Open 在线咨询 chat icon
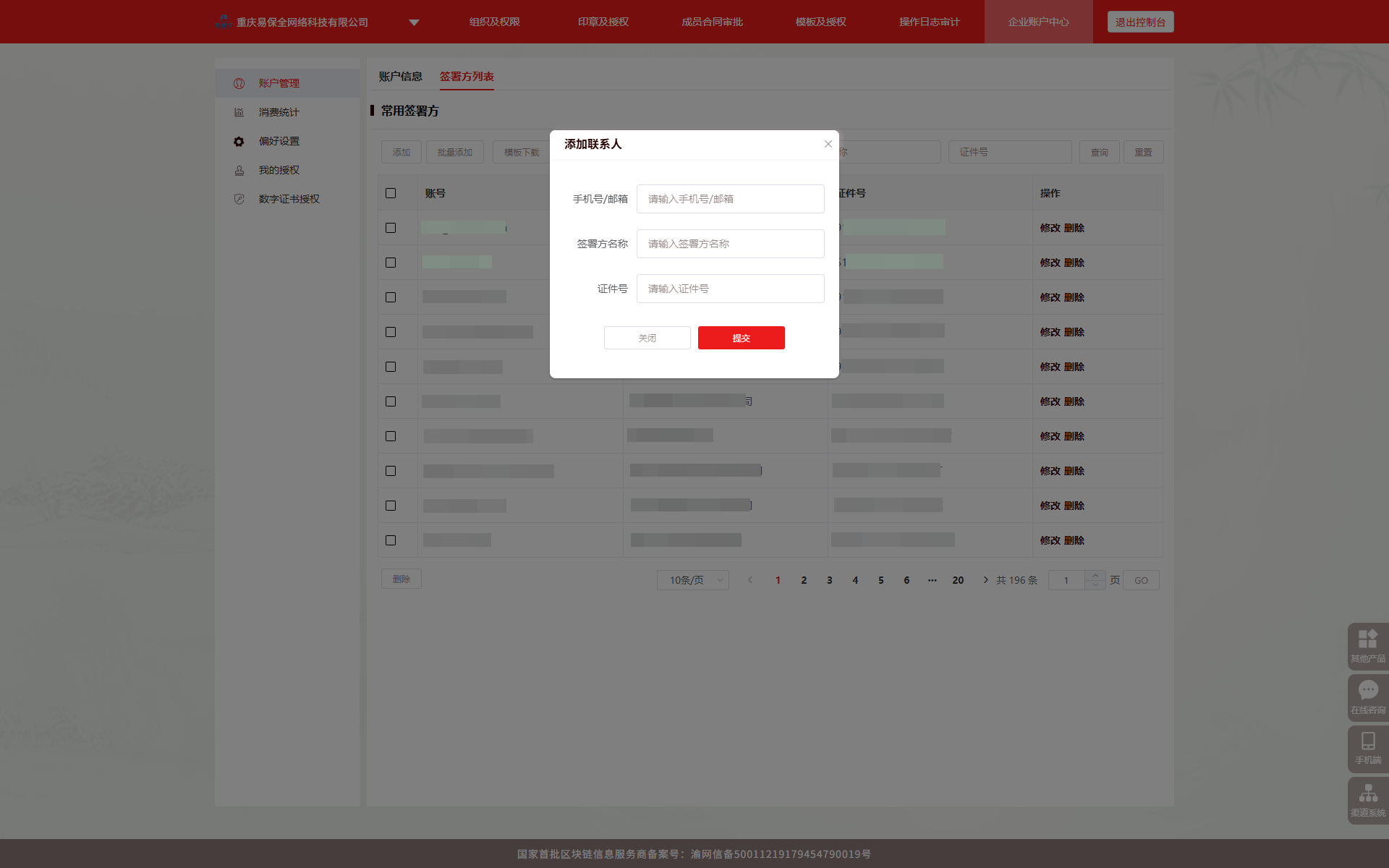Viewport: 1389px width, 868px height. pyautogui.click(x=1367, y=690)
